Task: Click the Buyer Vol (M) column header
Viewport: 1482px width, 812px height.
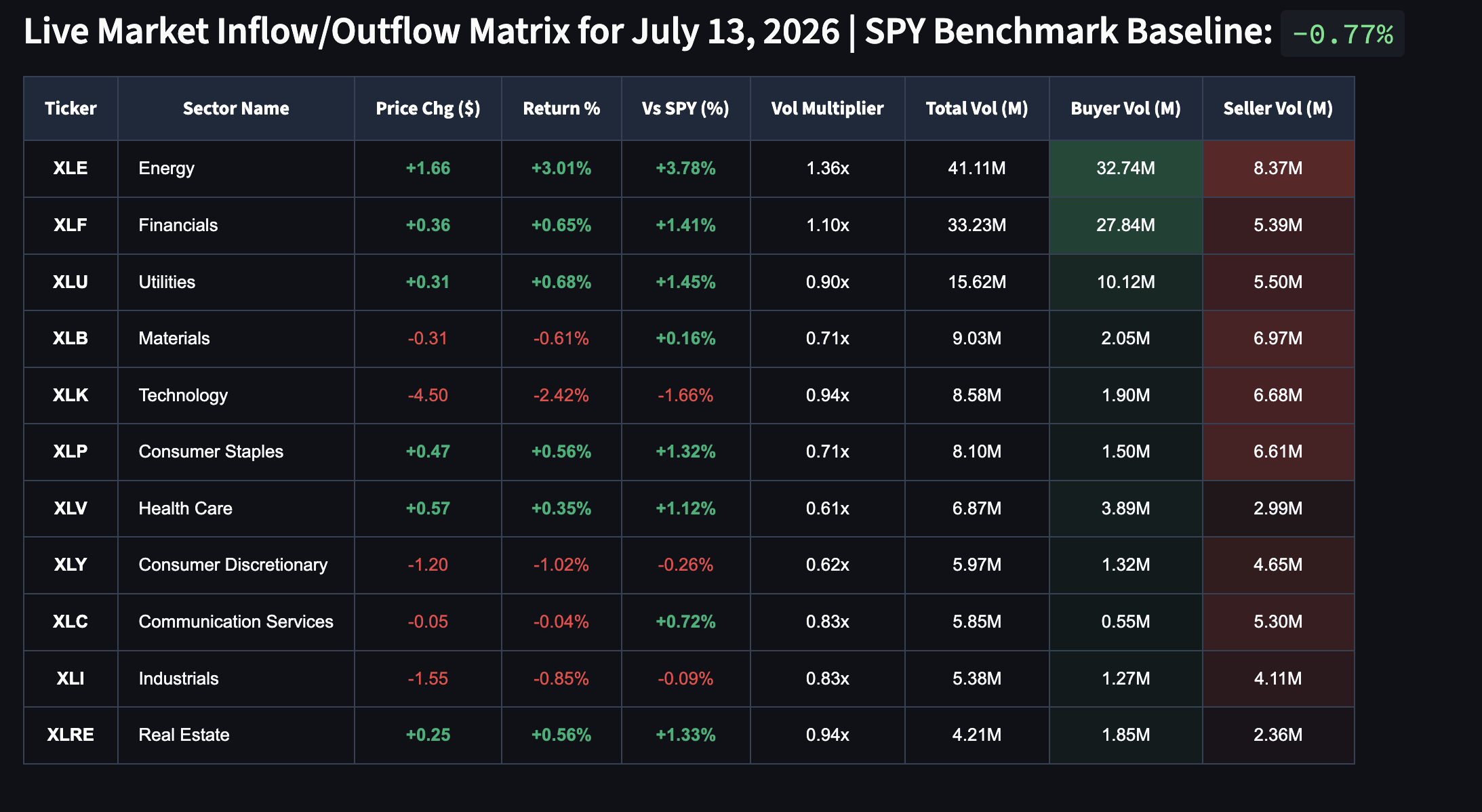Action: point(1125,108)
